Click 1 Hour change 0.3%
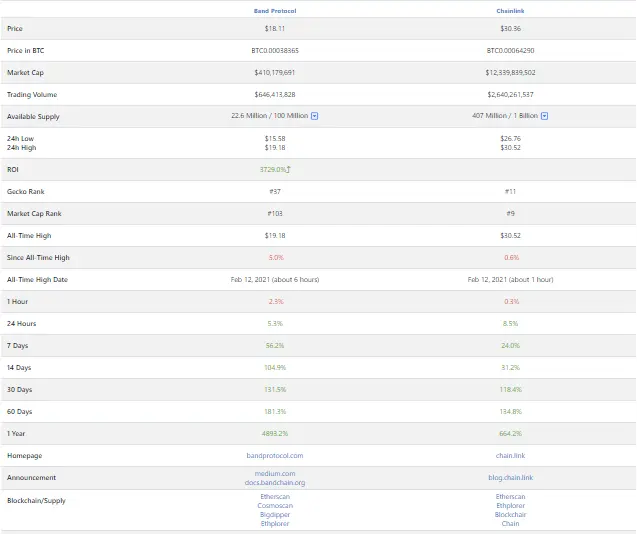Image resolution: width=637 pixels, height=534 pixels. click(511, 302)
